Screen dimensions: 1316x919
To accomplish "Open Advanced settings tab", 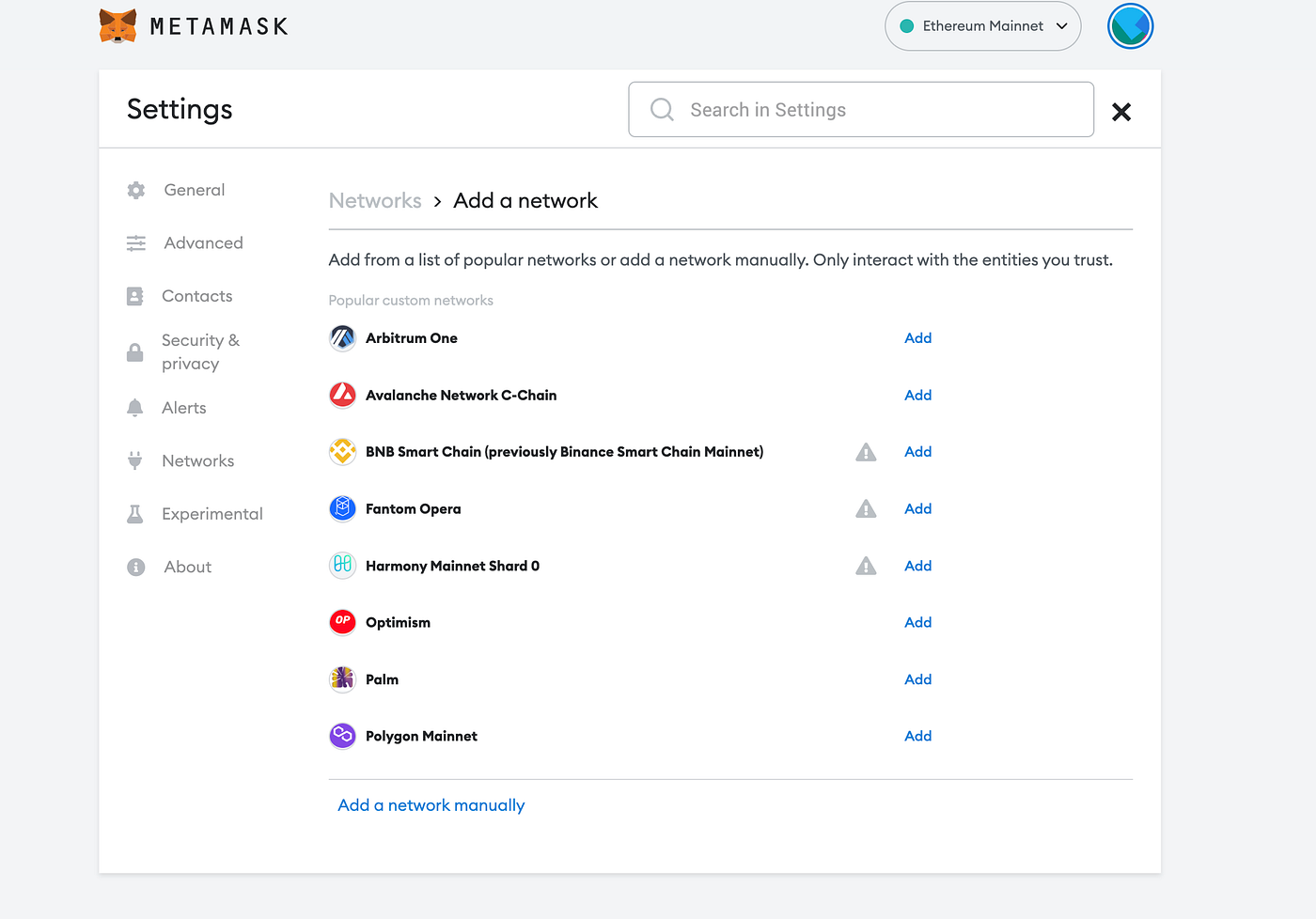I will 203,242.
